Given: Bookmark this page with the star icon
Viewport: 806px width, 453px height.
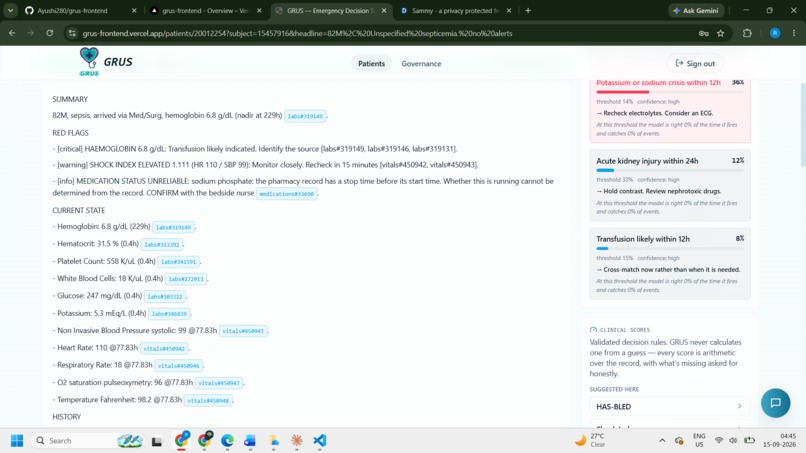Looking at the screenshot, I should point(721,33).
